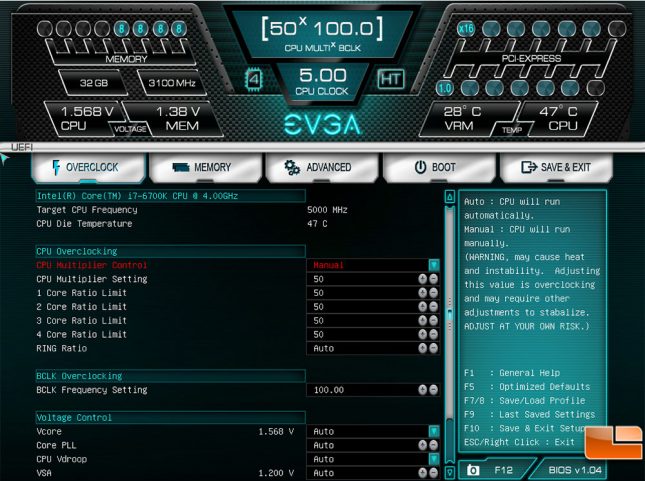Decrease CPU Multiplier Setting with minus
This screenshot has height=481, width=645.
tap(433, 279)
